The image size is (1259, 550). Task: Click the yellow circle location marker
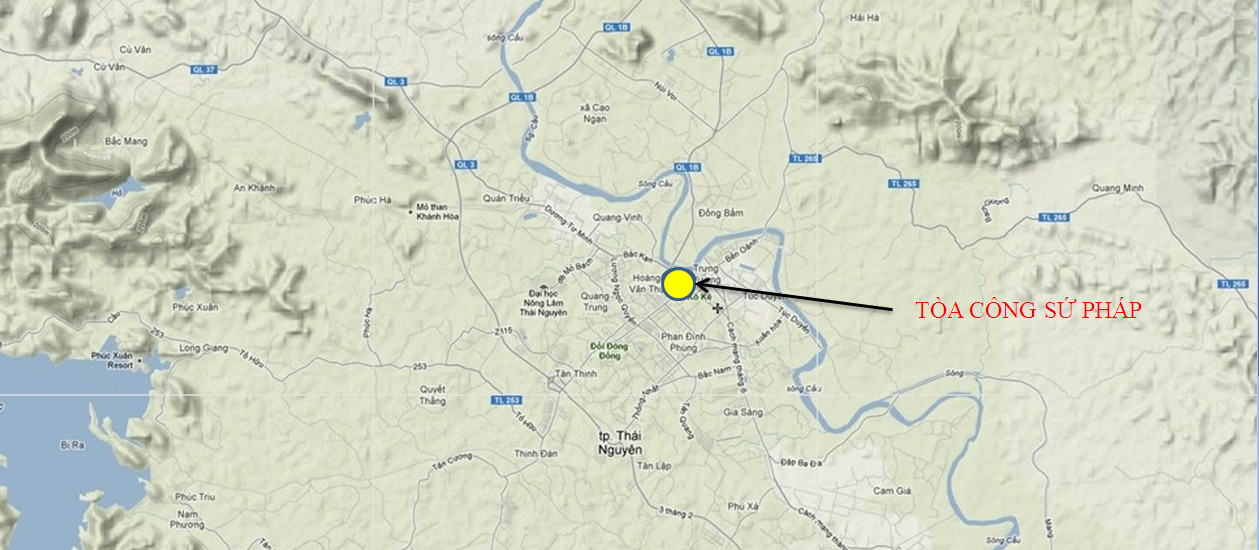click(678, 285)
